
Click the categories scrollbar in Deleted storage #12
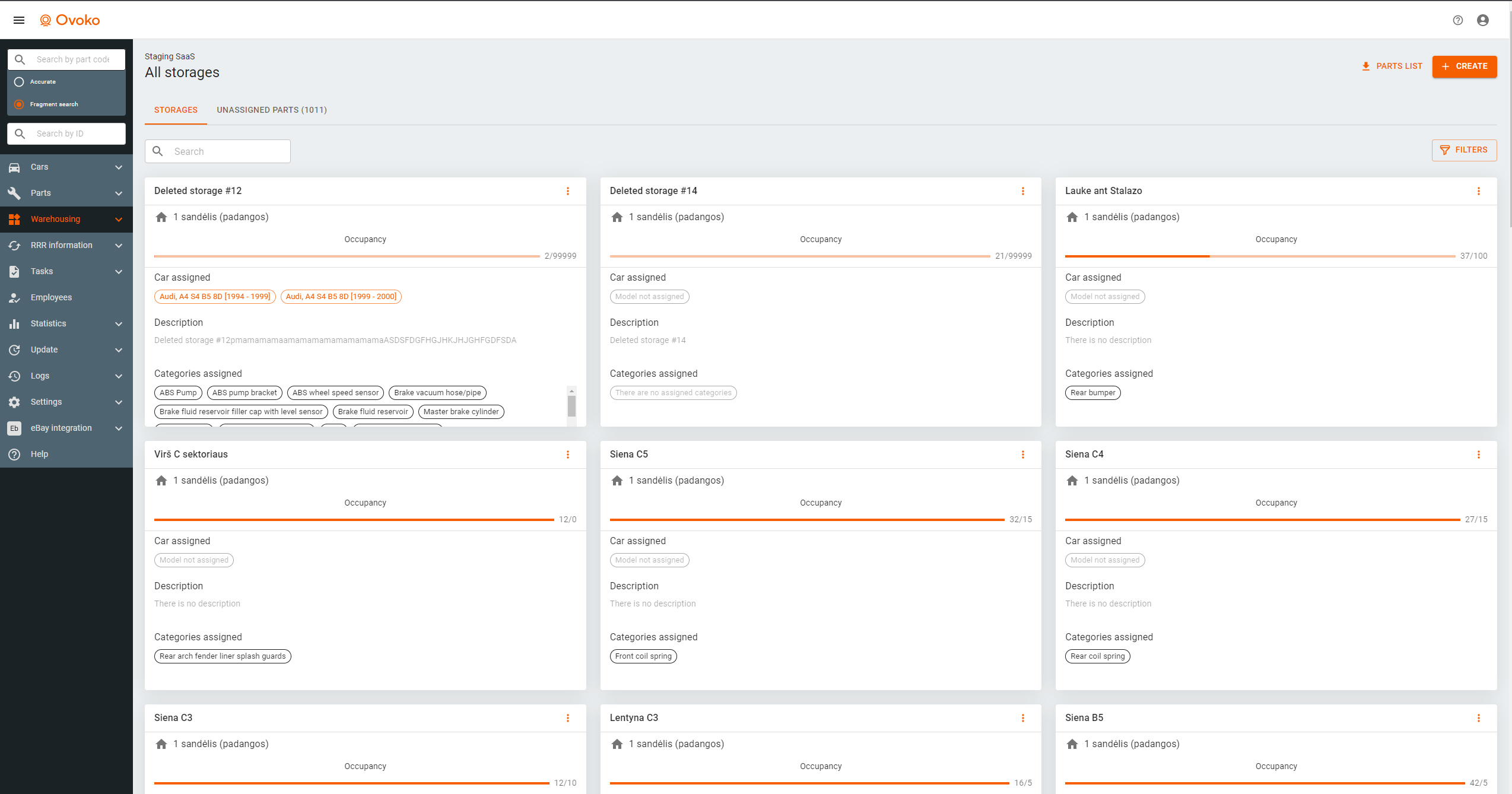pyautogui.click(x=571, y=406)
